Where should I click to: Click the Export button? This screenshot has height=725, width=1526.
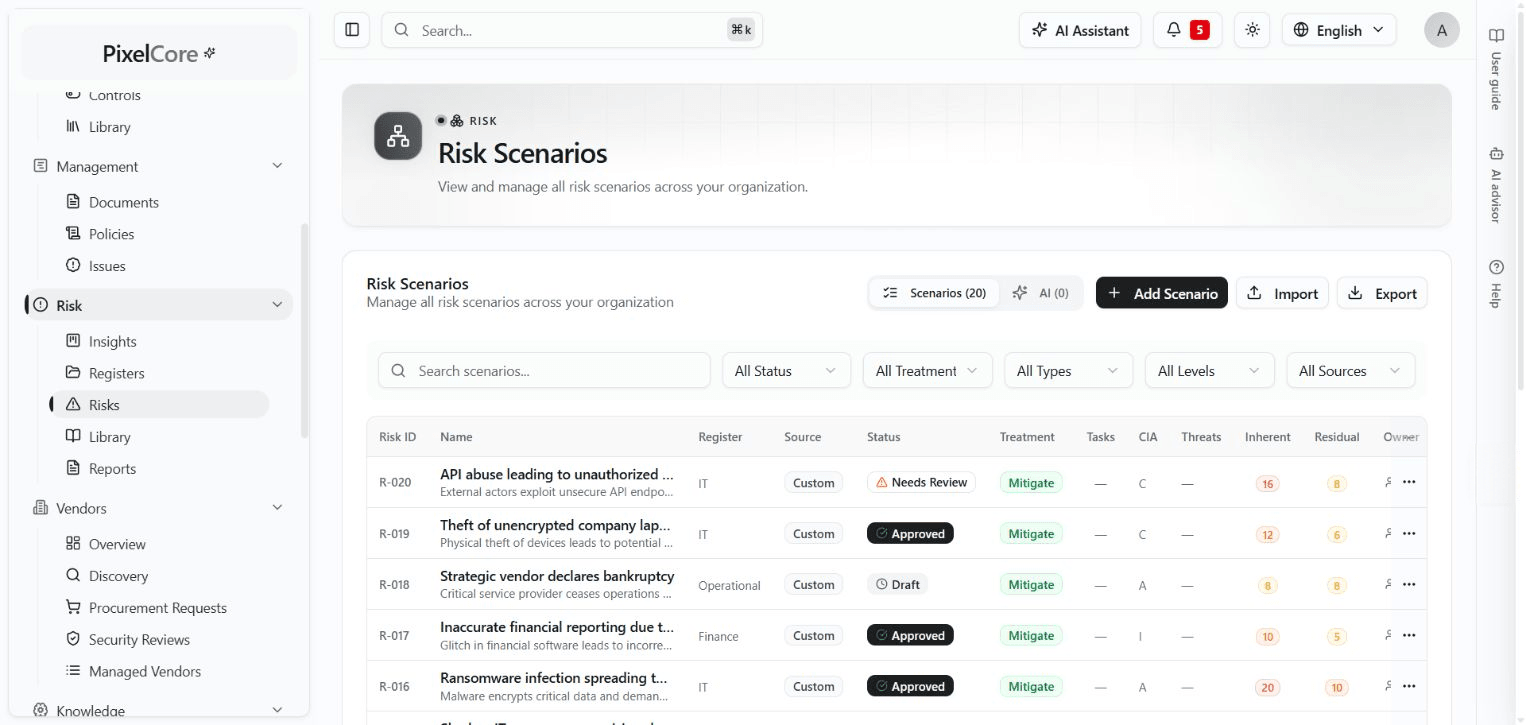coord(1382,293)
